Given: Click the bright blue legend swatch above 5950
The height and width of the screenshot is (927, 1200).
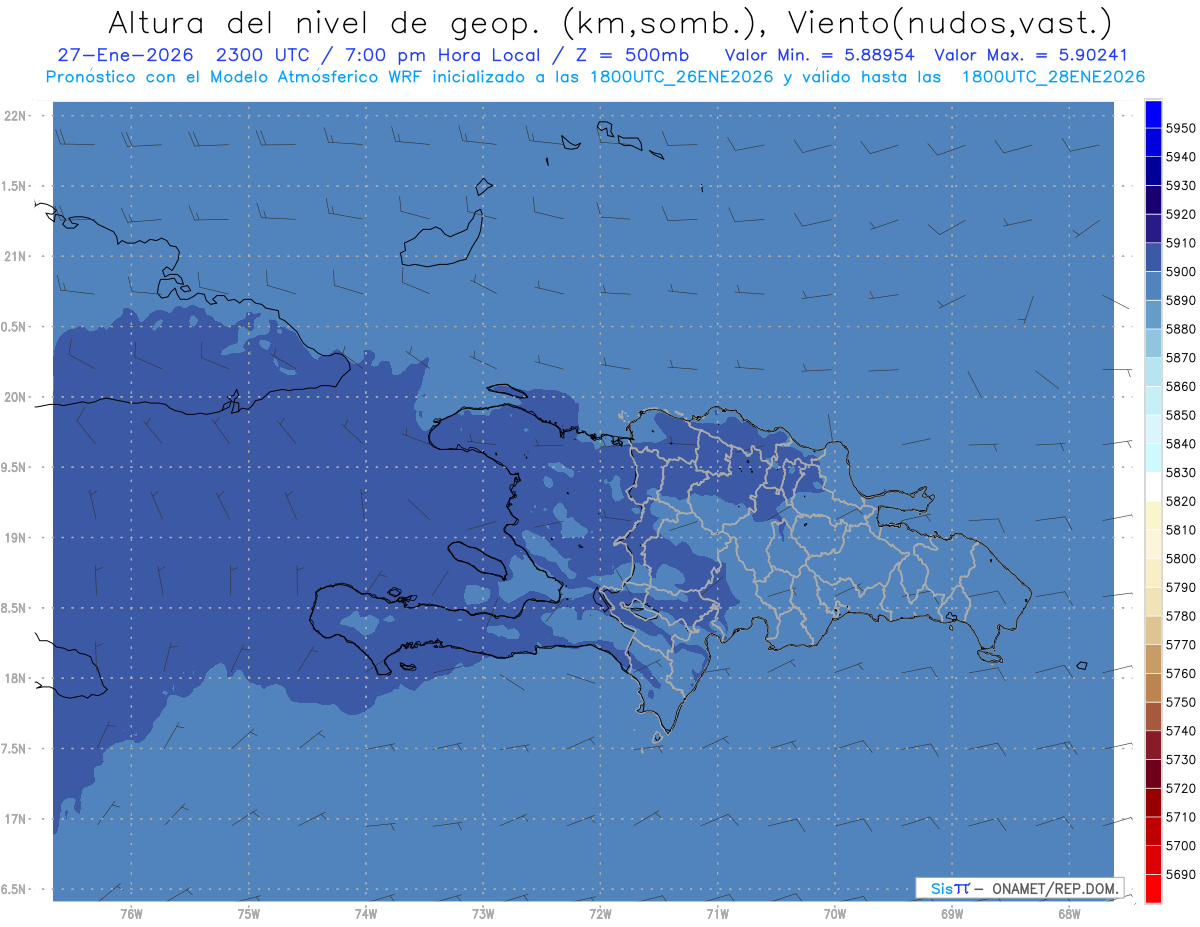Looking at the screenshot, I should [x=1153, y=114].
